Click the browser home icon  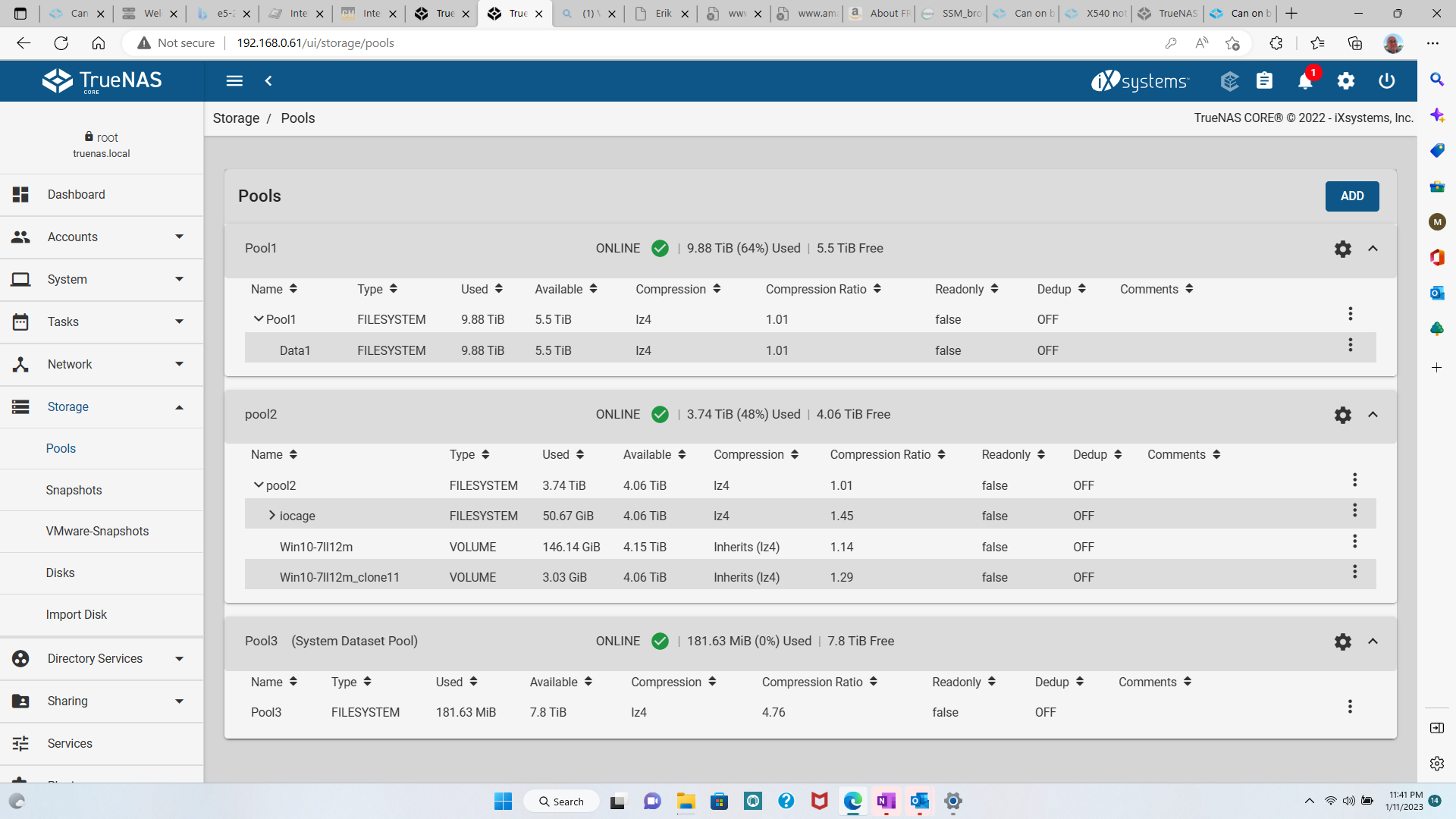coord(99,43)
